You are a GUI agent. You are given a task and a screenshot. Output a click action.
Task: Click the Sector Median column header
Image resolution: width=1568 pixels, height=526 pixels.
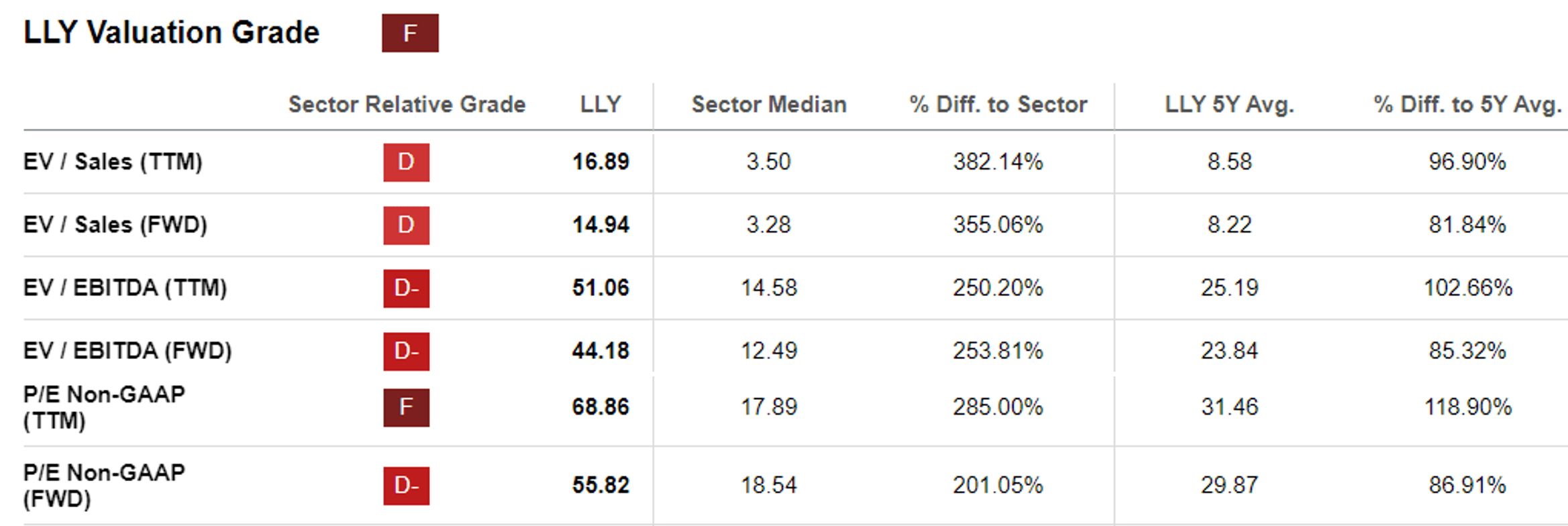(x=769, y=105)
